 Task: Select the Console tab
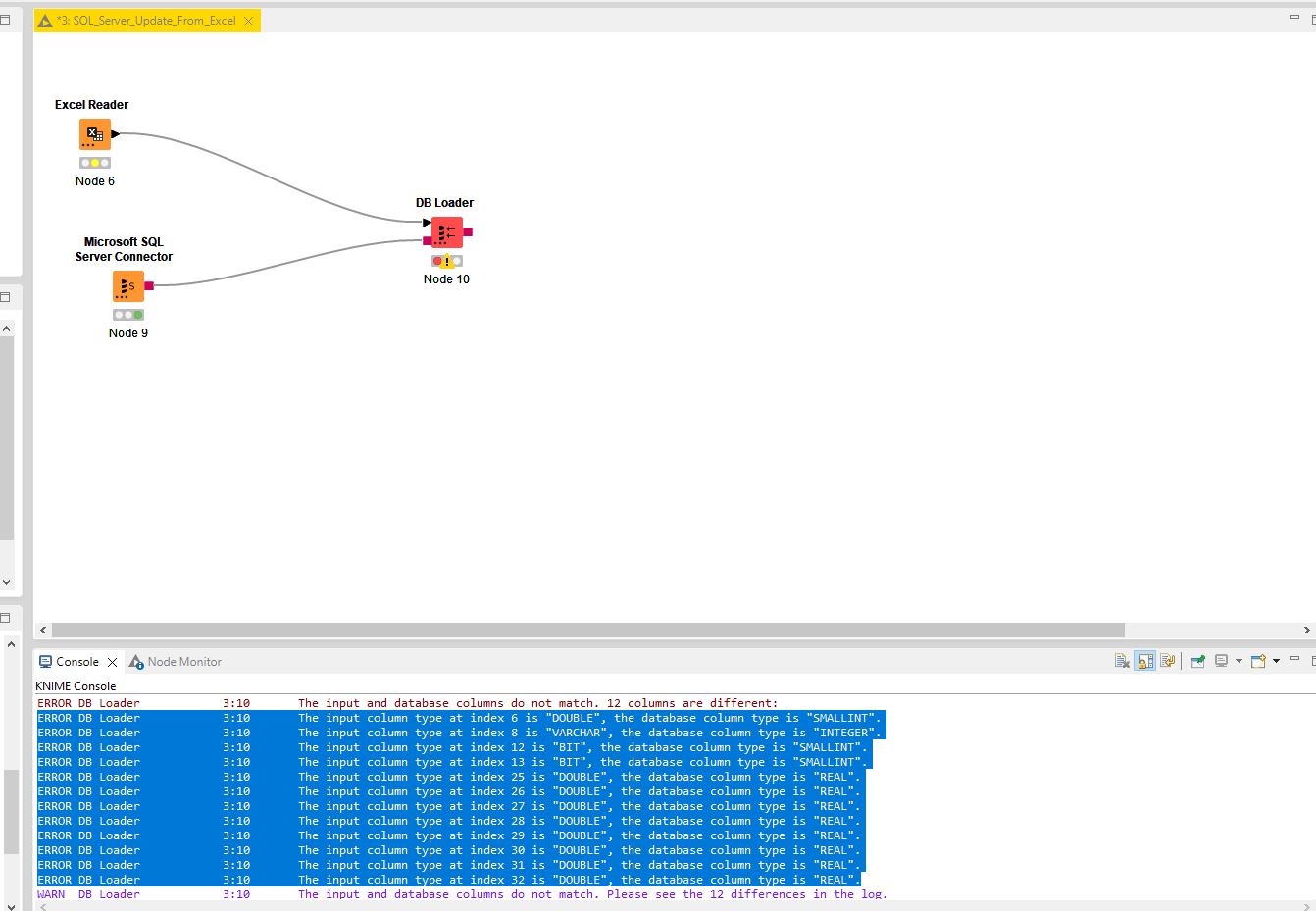(76, 662)
